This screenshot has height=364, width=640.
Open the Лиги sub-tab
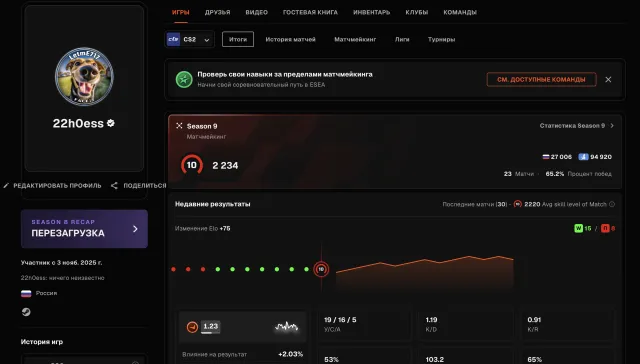402,40
